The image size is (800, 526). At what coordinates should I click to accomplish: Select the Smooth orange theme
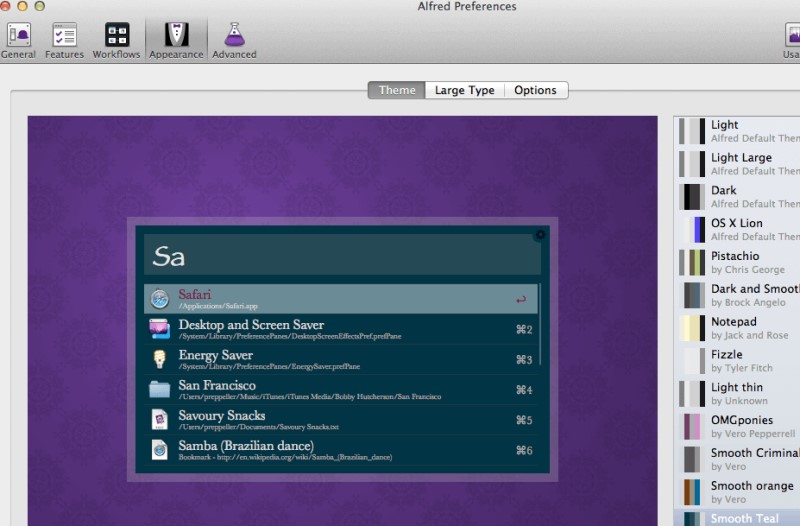pos(737,492)
